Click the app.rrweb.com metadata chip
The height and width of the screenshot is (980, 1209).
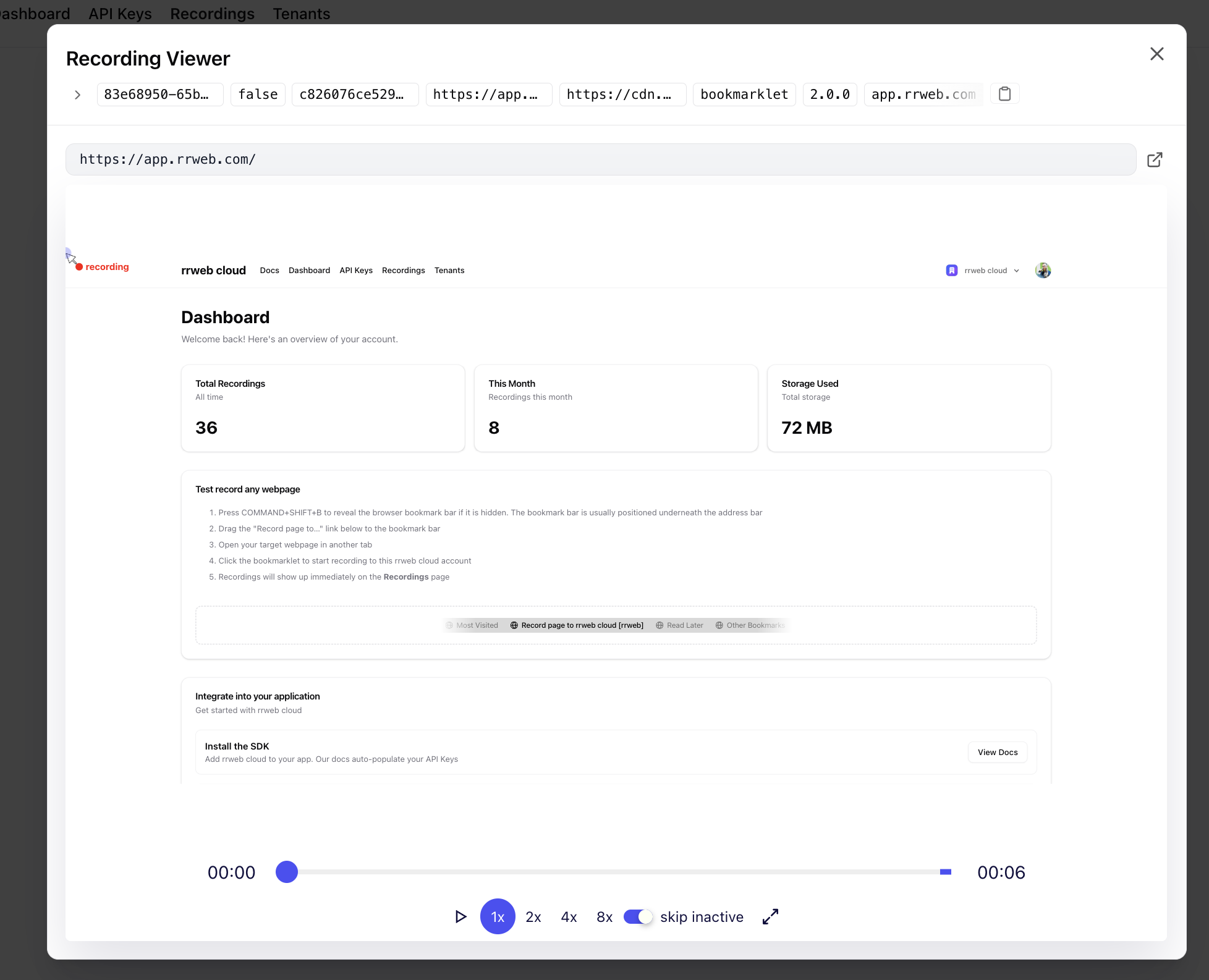pos(923,95)
